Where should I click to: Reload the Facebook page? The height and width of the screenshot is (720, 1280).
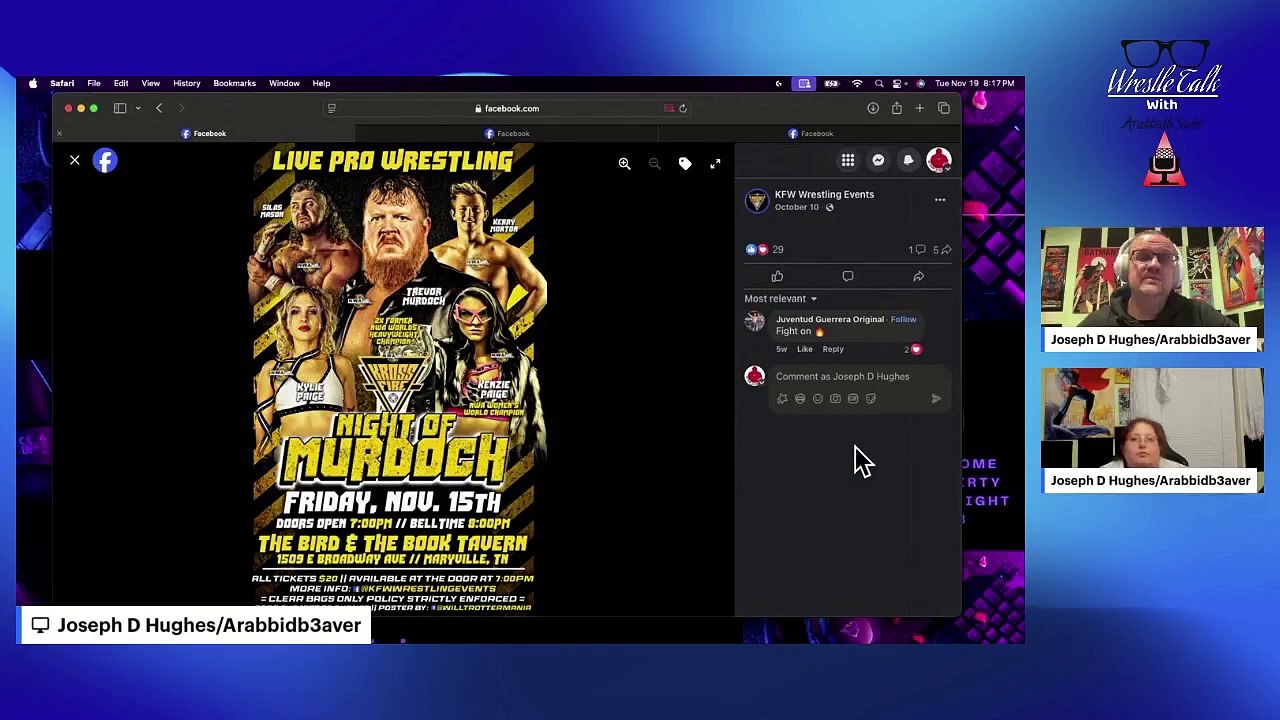point(683,108)
